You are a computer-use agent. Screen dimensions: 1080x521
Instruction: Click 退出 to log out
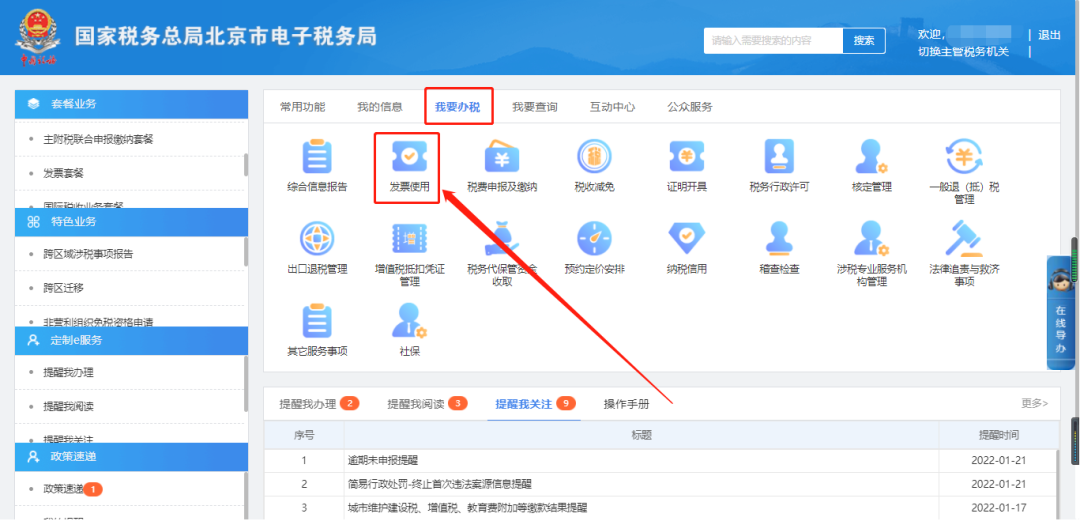[x=1049, y=35]
